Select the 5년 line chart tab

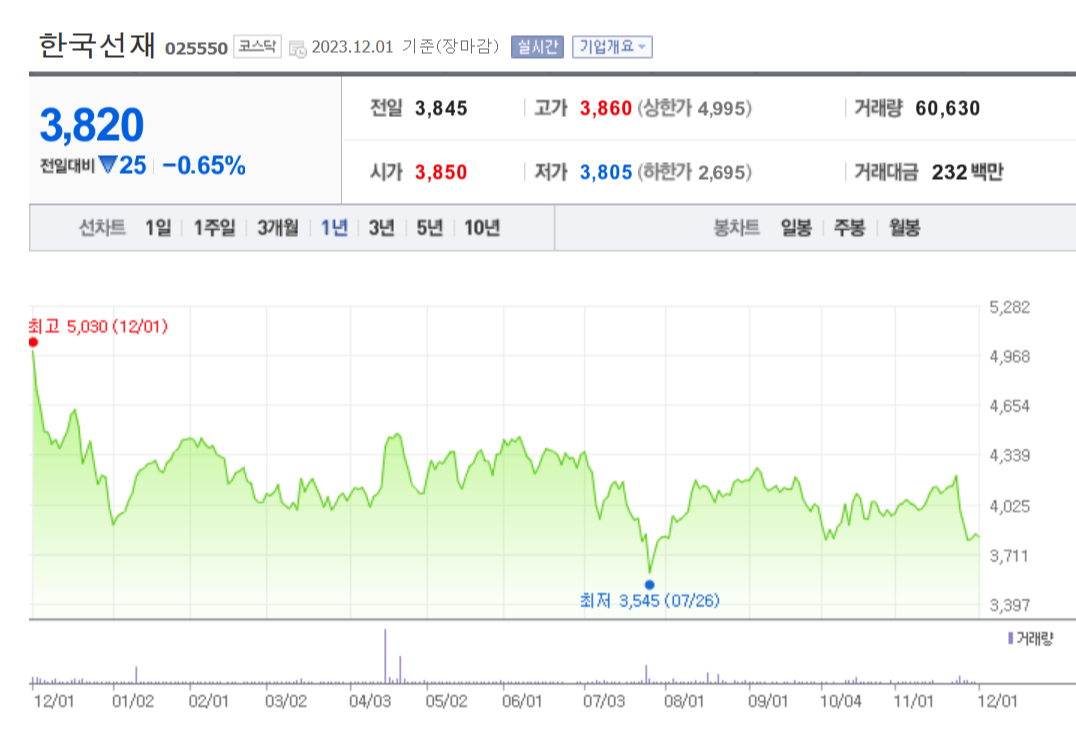(x=430, y=227)
